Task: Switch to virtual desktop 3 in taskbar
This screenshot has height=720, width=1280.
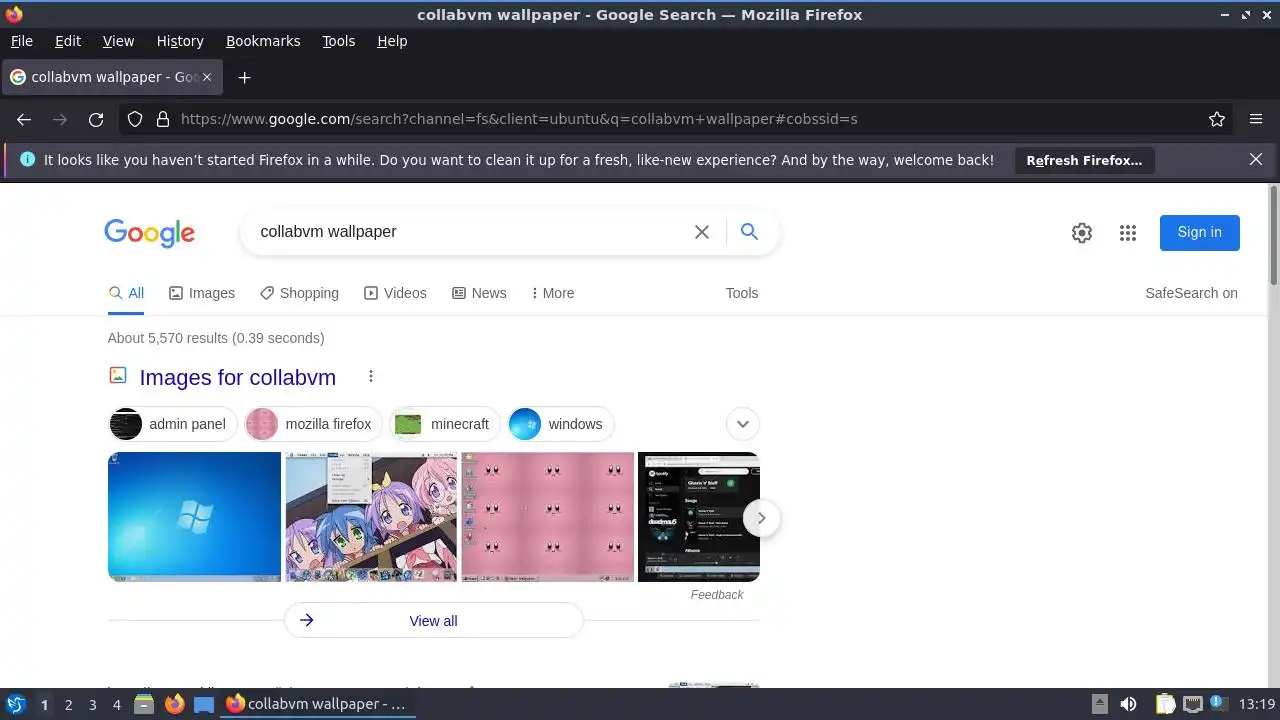Action: click(92, 704)
